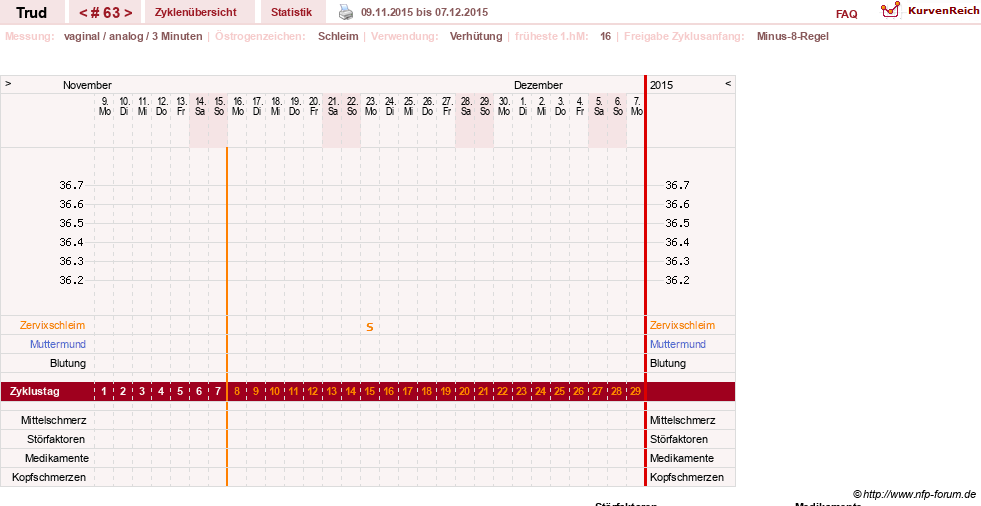Click the November month label
Screen dimensions: 981x506
pyautogui.click(x=87, y=85)
